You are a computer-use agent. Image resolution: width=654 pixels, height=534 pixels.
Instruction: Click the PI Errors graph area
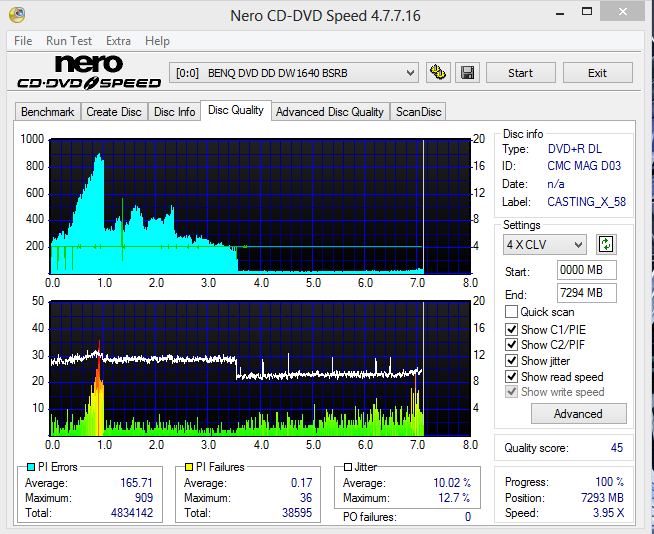click(260, 206)
